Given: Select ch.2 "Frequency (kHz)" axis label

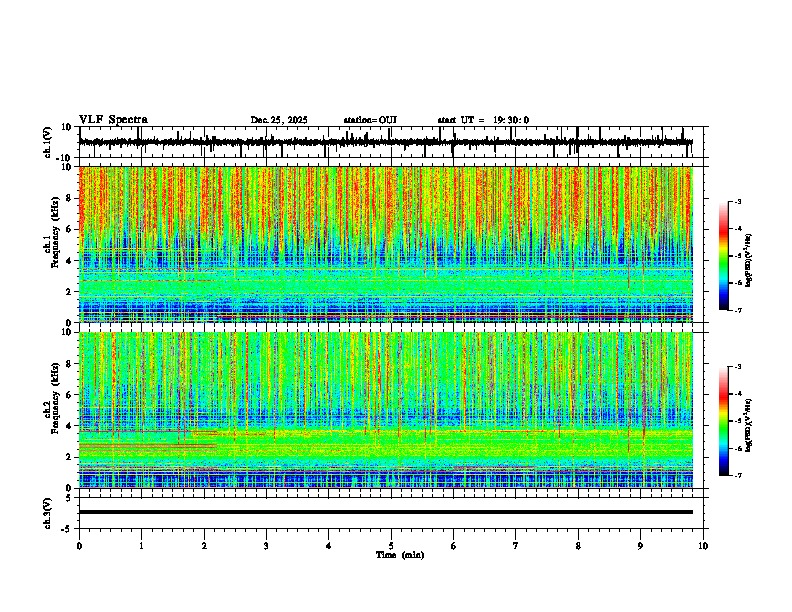Looking at the screenshot, I should pyautogui.click(x=56, y=398).
